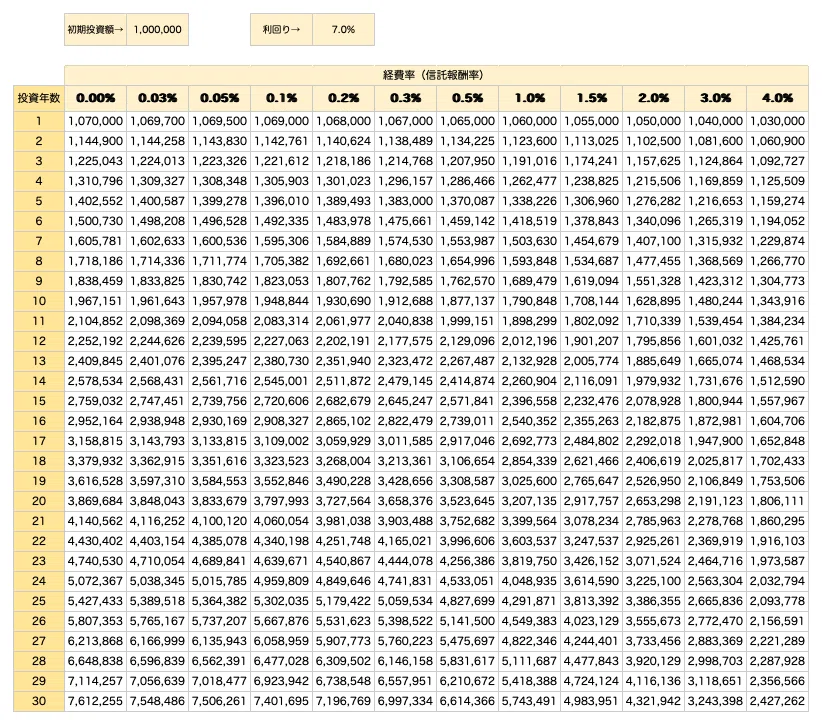Click the 経費率（信託報酬率） header
824x720 pixels.
click(x=436, y=75)
